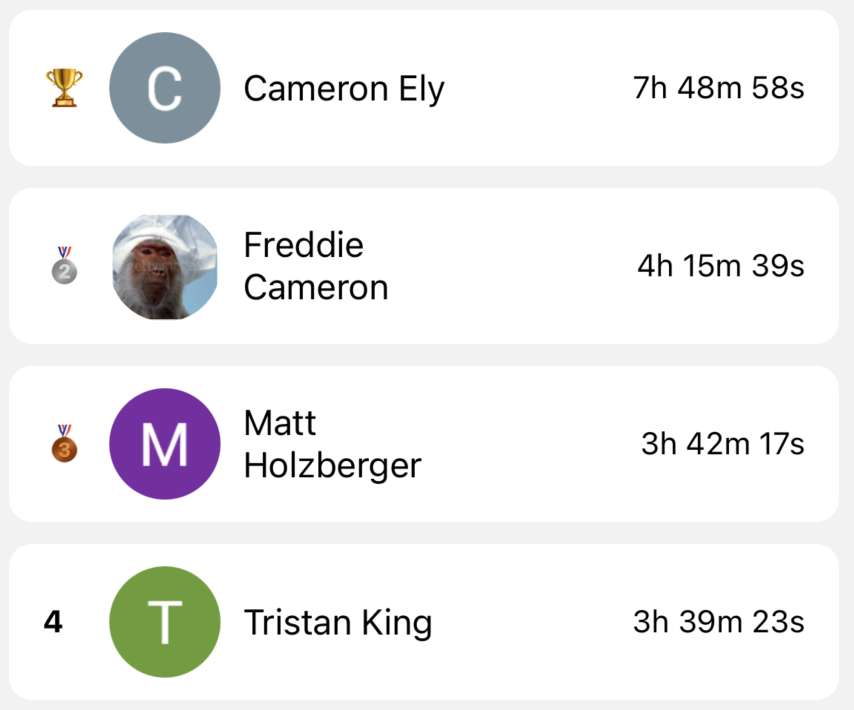Click Tristan King's green T avatar
Image resolution: width=854 pixels, height=710 pixels.
pos(164,621)
